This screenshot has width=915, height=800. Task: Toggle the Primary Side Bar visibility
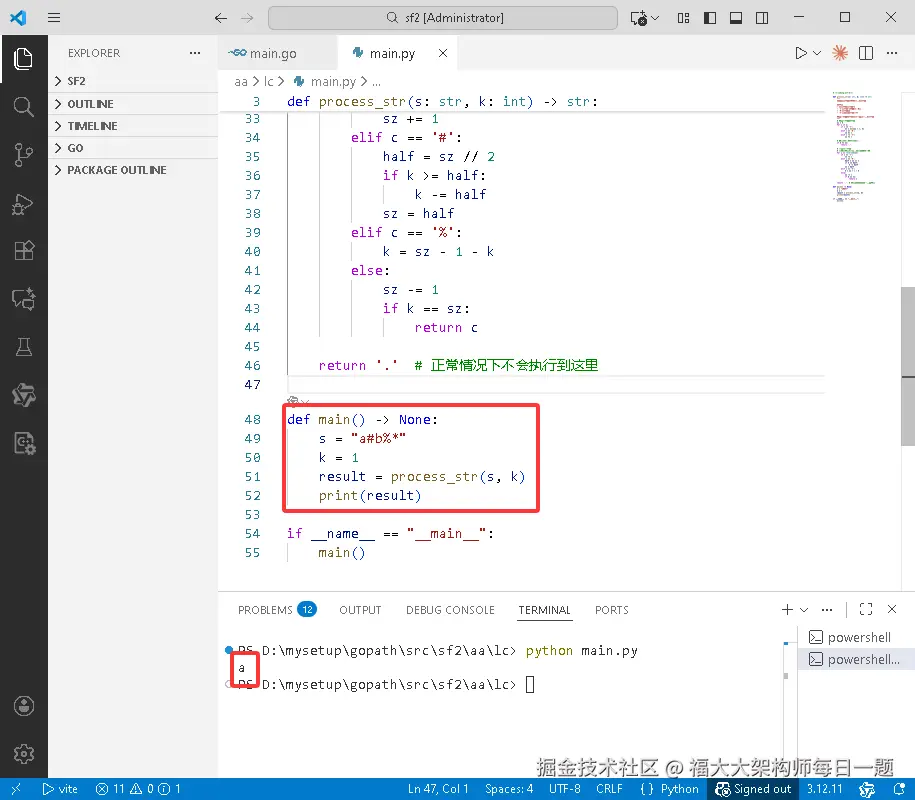pos(710,18)
